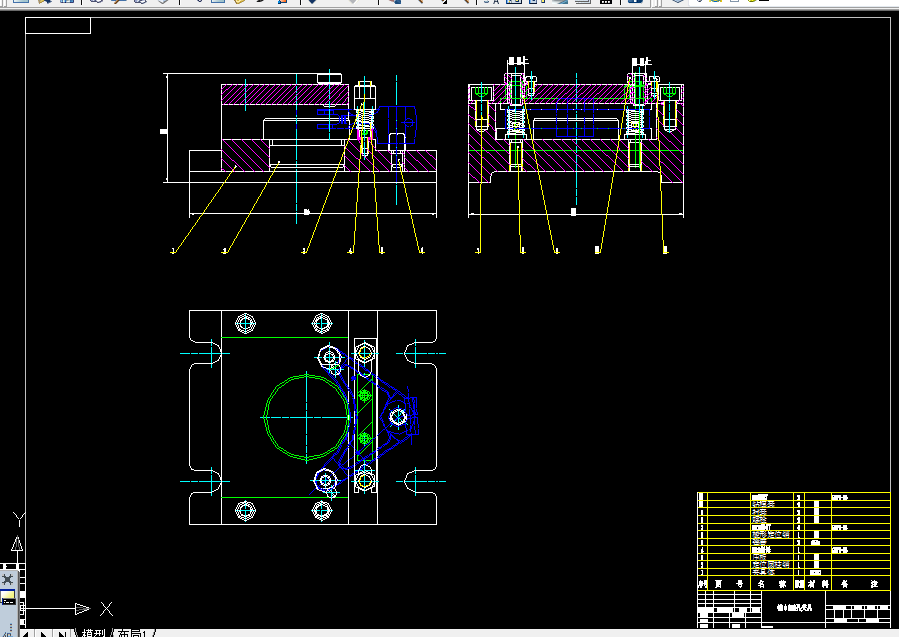Select the 备注 header in title block

tap(859, 584)
